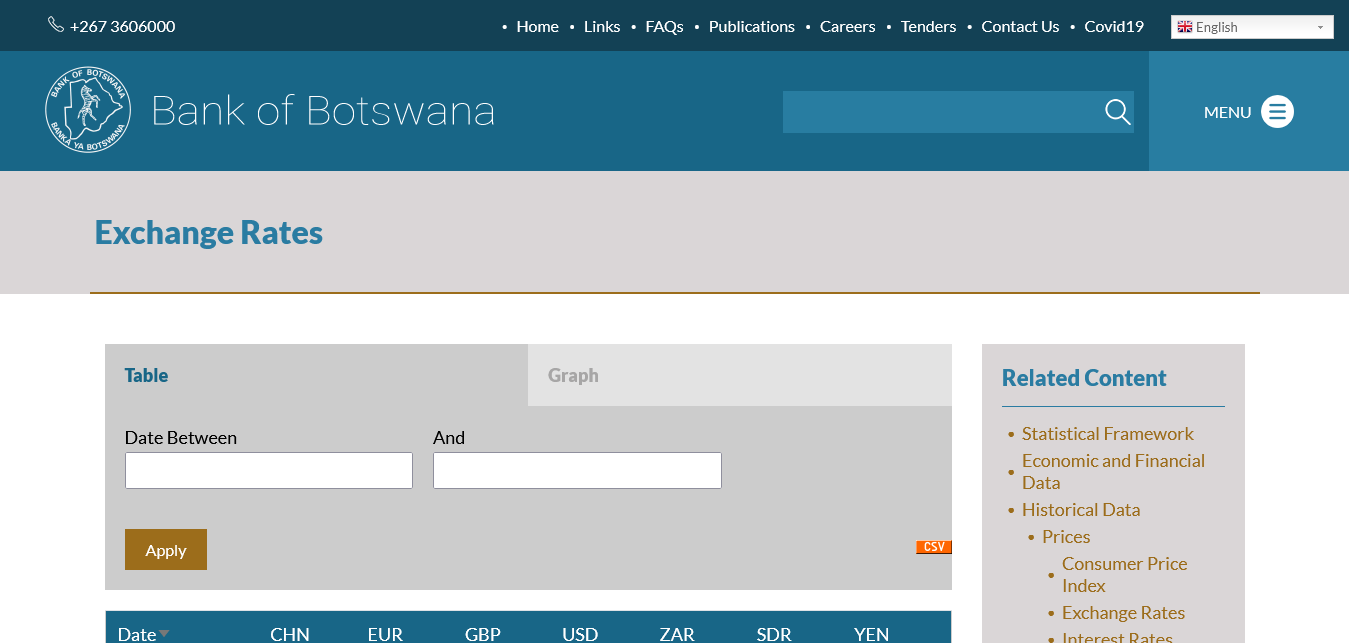Open the hamburger MENU icon
The height and width of the screenshot is (643, 1366).
pyautogui.click(x=1277, y=112)
